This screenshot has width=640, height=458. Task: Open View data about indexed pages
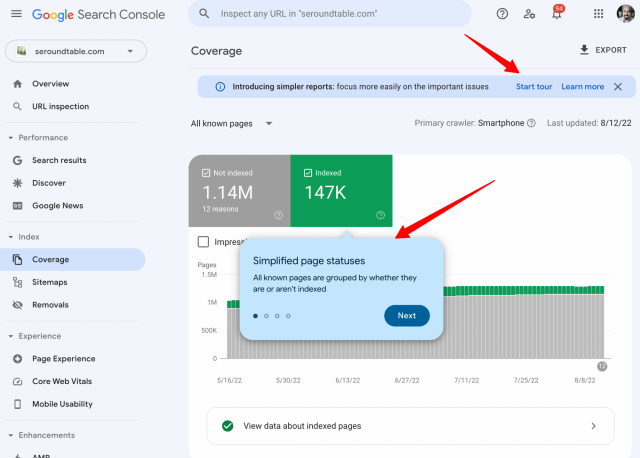point(411,426)
